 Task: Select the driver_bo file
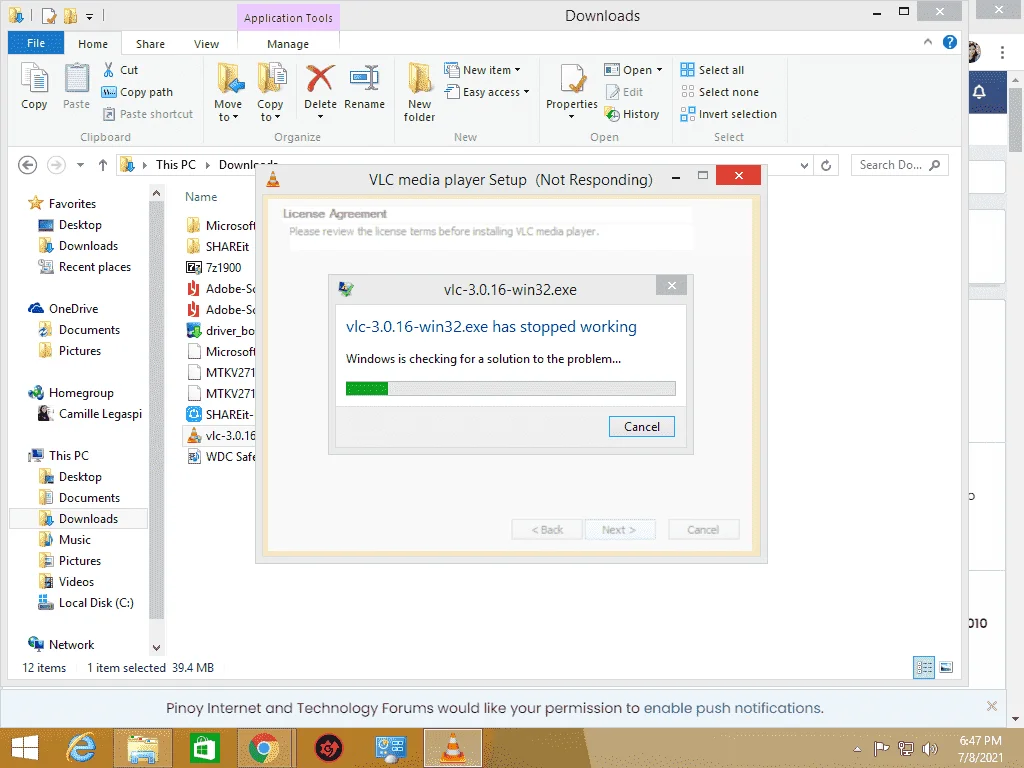pos(220,330)
